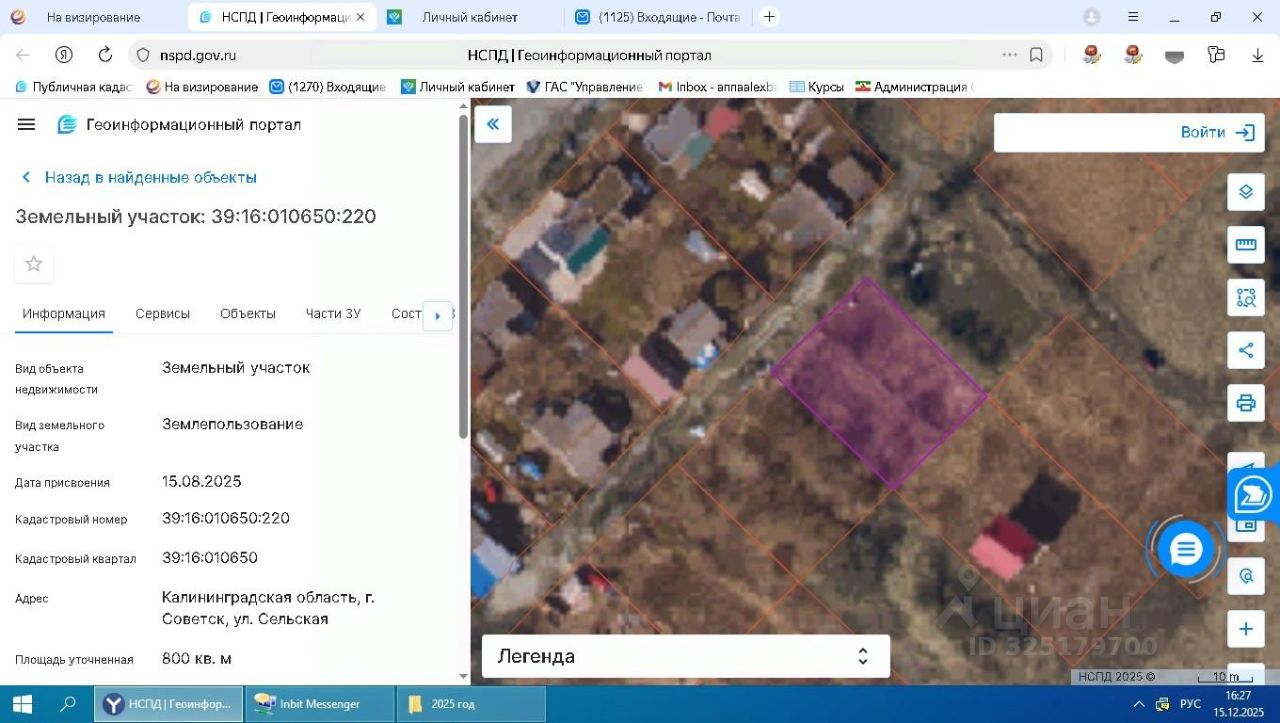Open the Курсы bookmark
This screenshot has width=1280, height=723.
[x=816, y=87]
